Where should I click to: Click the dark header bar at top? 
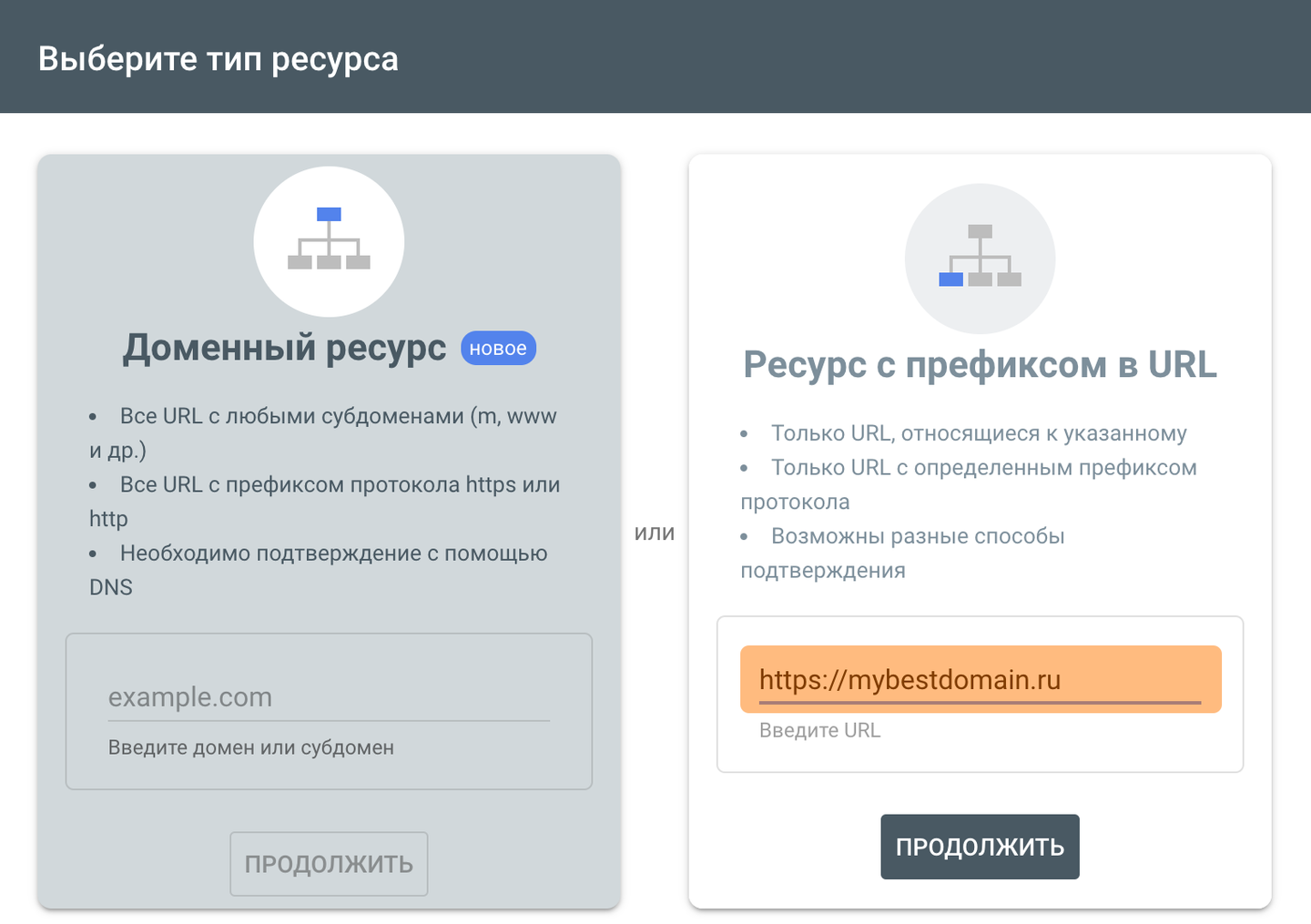819,56
